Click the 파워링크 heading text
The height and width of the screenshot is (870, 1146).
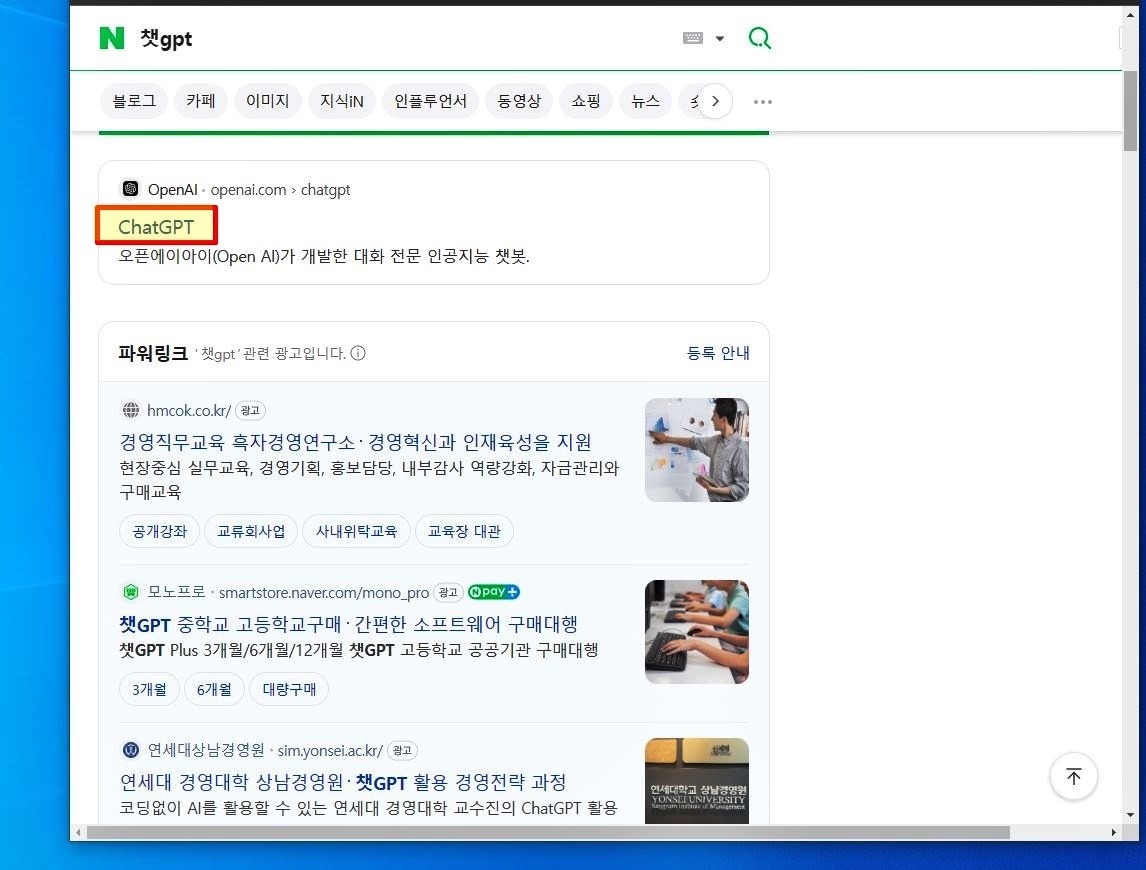pos(153,354)
